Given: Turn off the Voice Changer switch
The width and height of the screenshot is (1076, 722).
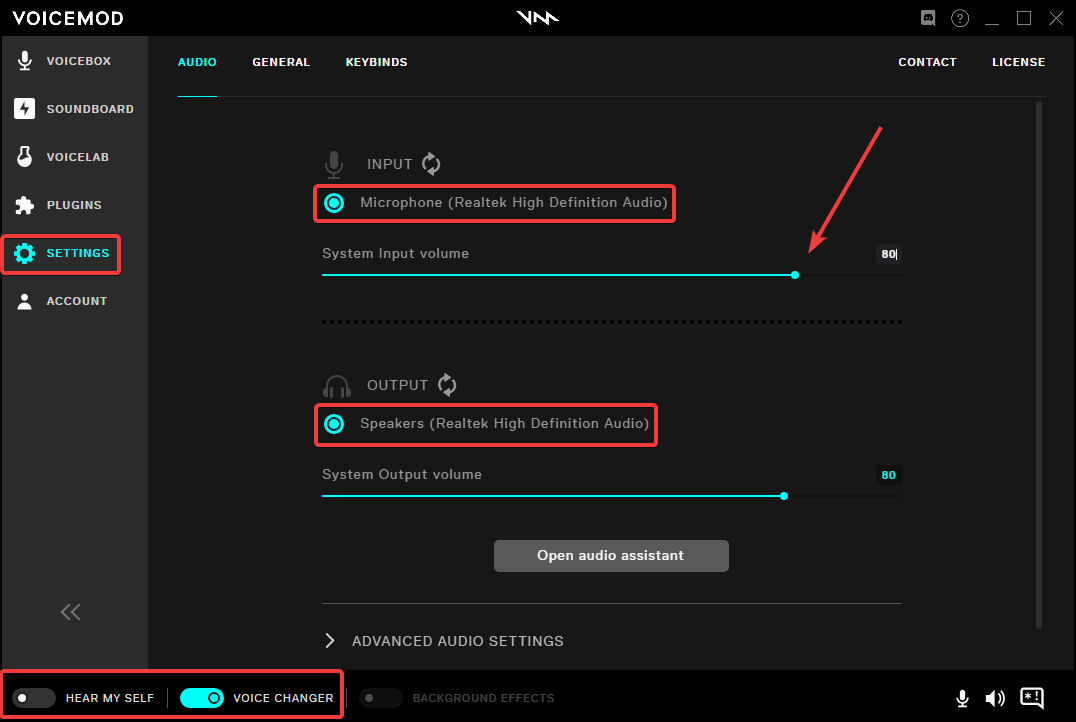Looking at the screenshot, I should pyautogui.click(x=202, y=698).
